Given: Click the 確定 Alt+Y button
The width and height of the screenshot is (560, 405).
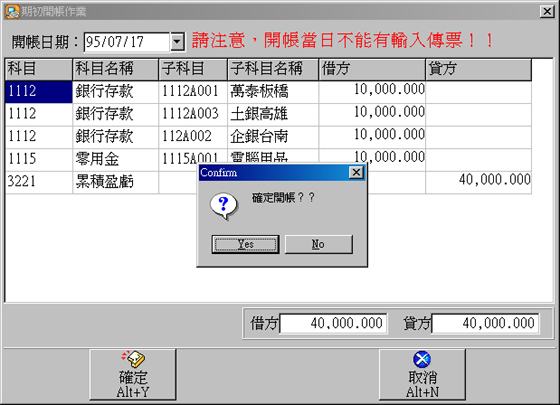Looking at the screenshot, I should point(132,374).
